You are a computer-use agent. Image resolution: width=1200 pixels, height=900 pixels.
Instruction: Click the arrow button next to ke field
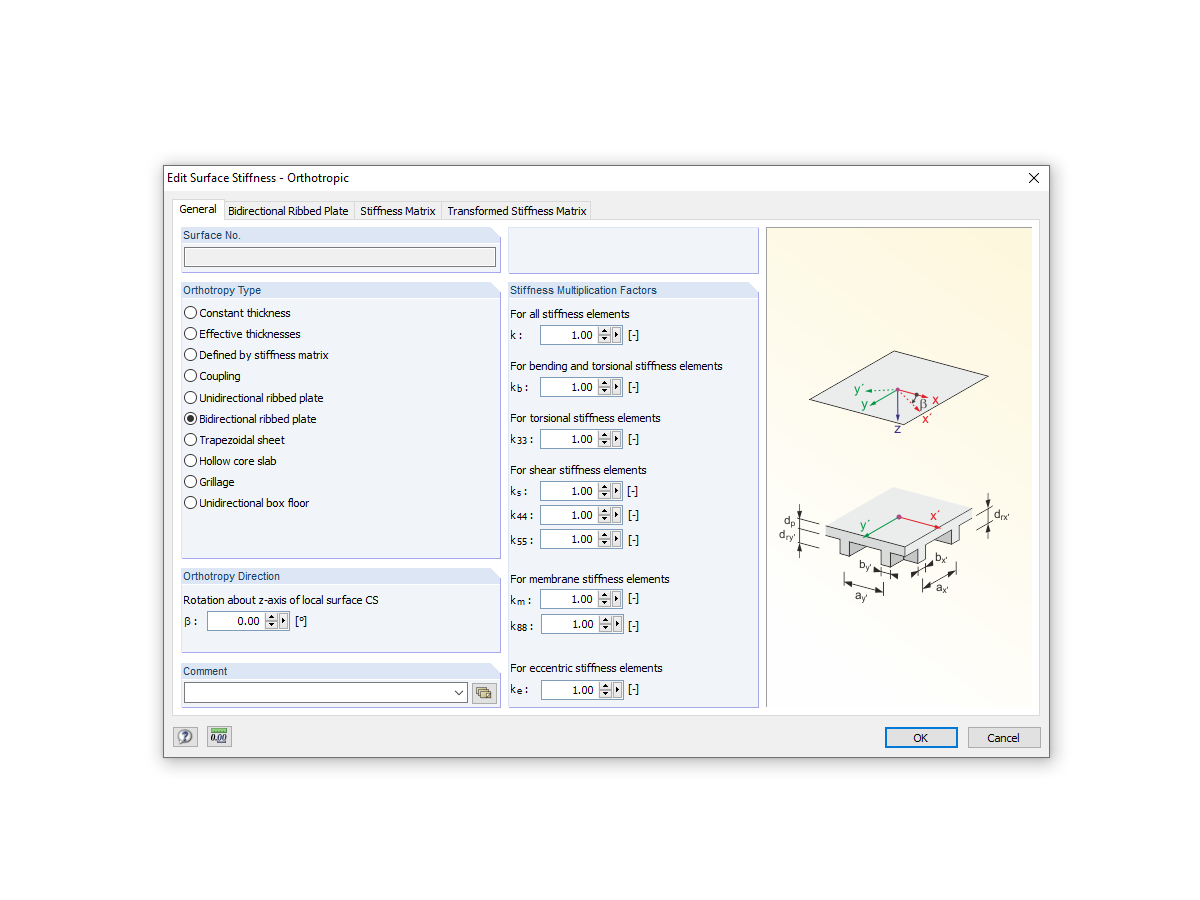618,689
